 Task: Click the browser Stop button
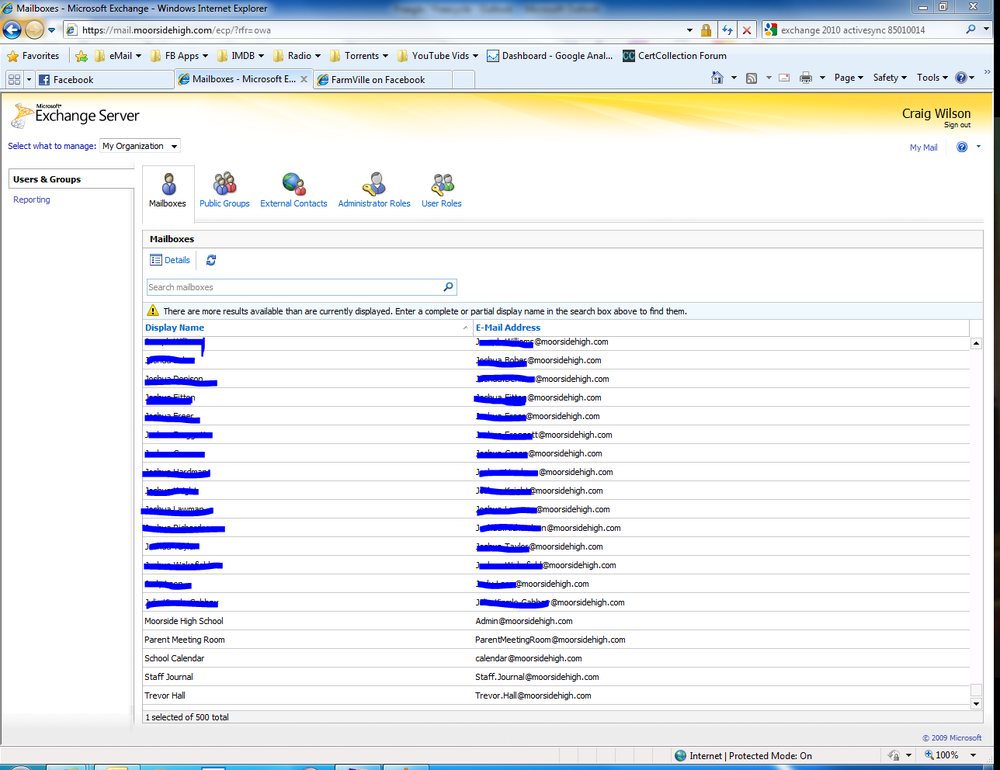[747, 30]
